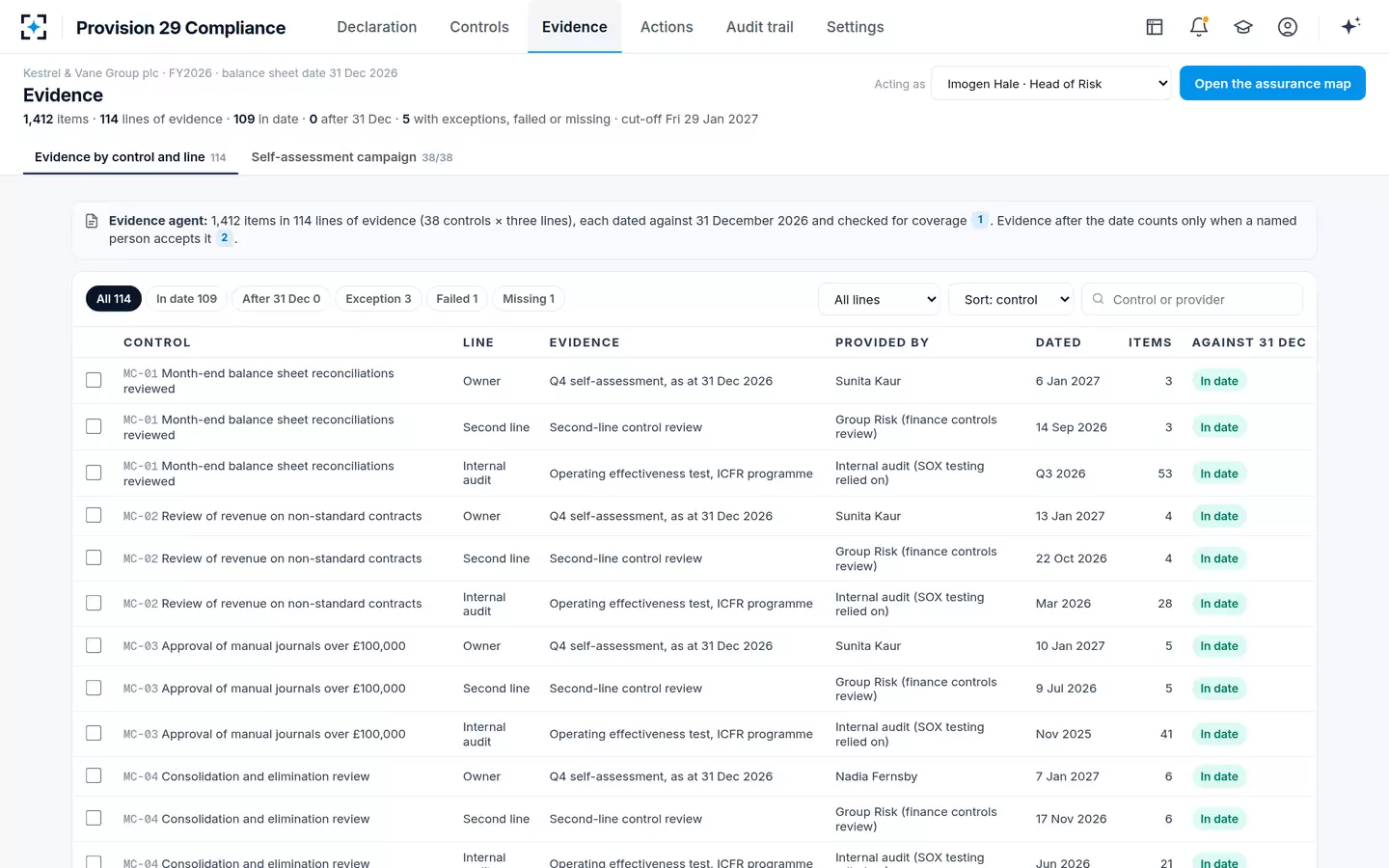Filter to Exception 3 lines

(378, 299)
